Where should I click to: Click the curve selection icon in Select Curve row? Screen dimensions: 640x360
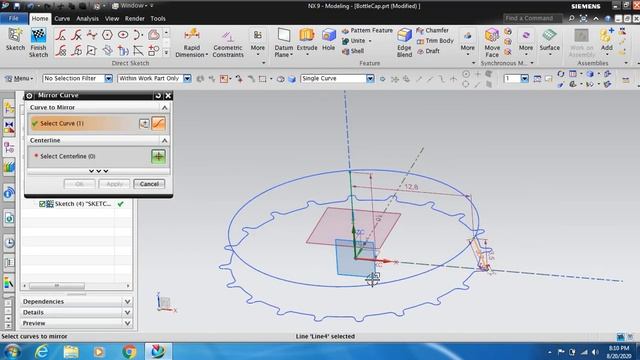[158, 123]
